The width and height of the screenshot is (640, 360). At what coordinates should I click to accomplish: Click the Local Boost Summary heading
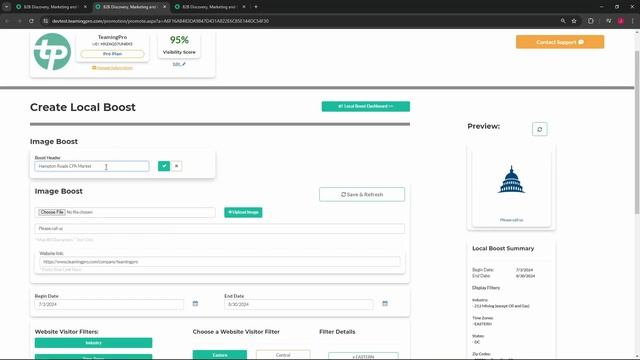(503, 248)
